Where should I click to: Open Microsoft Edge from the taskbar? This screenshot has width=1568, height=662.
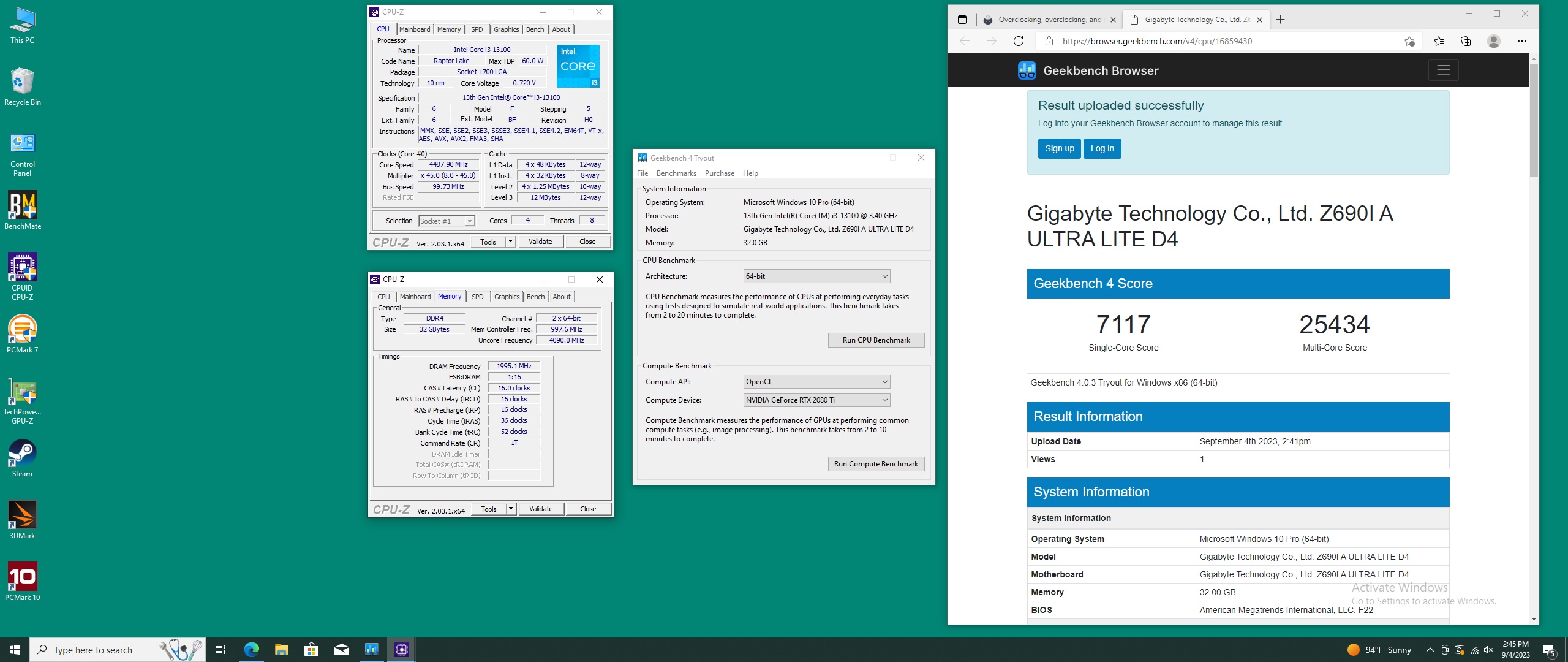point(251,650)
